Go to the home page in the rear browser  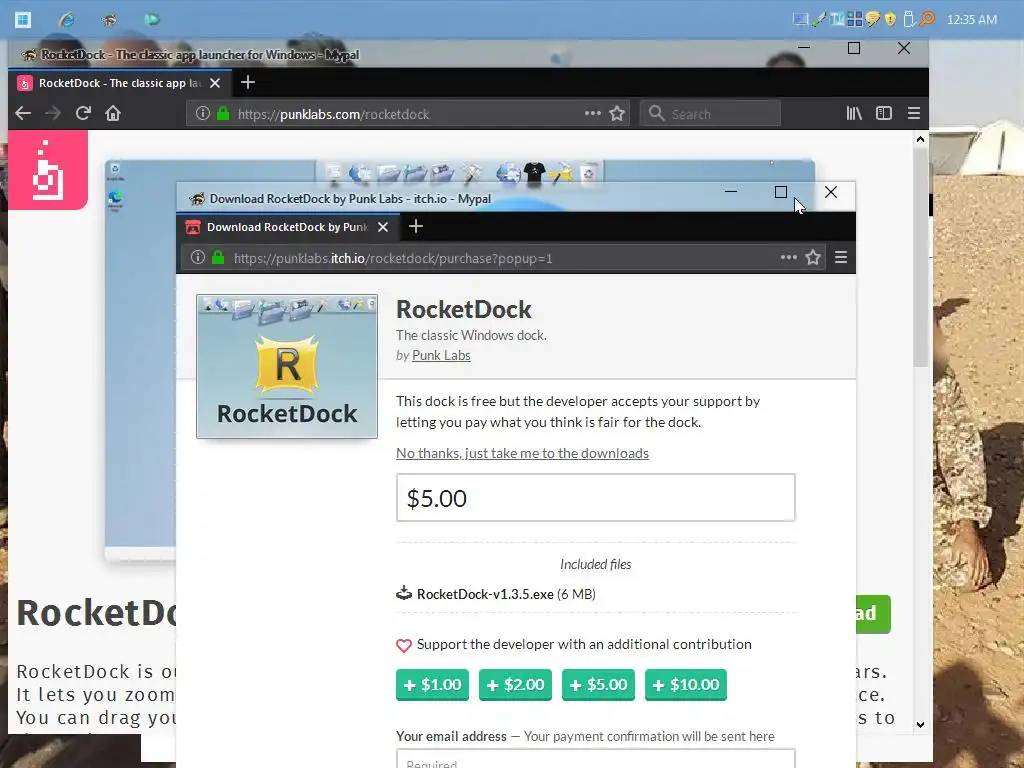coord(113,114)
